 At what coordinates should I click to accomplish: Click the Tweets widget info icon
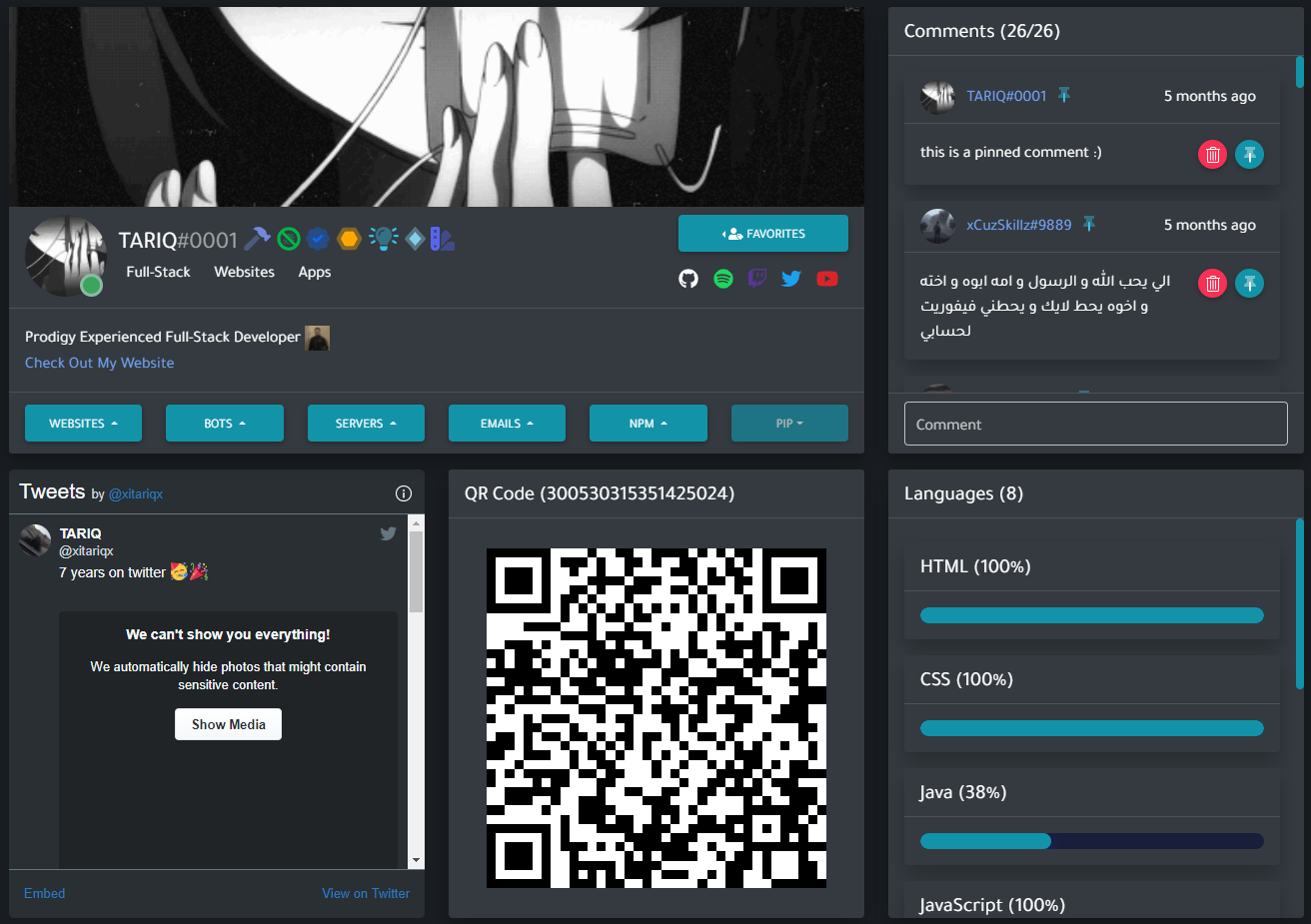pyautogui.click(x=404, y=493)
